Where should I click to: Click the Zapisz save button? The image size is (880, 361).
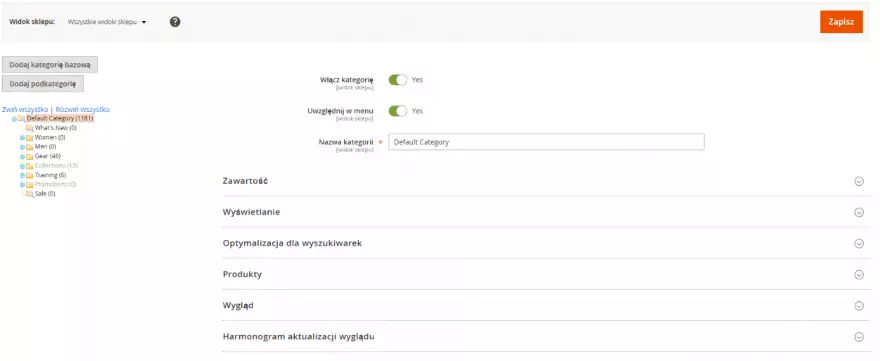click(841, 22)
